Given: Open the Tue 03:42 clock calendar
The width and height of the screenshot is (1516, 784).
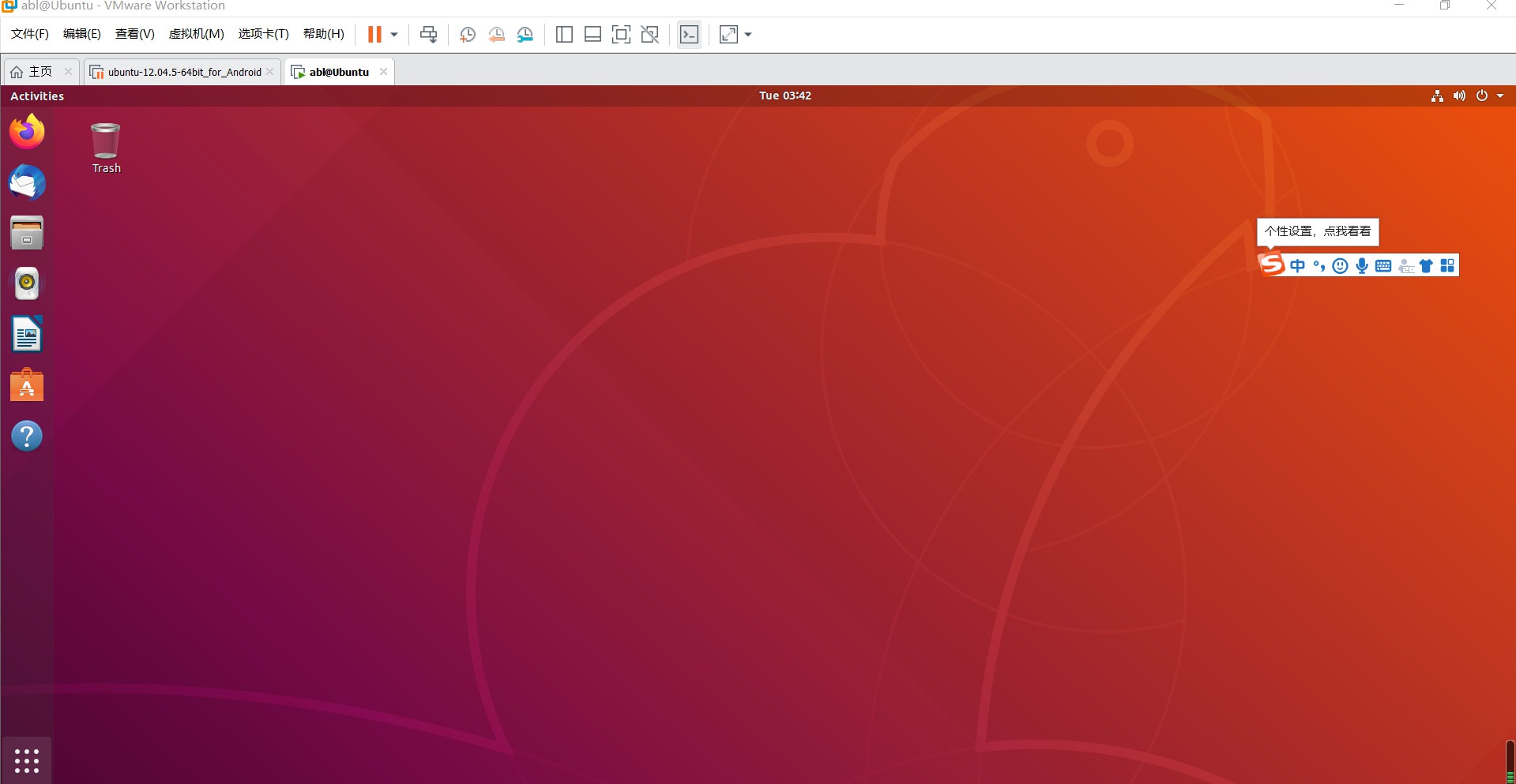Looking at the screenshot, I should tap(785, 96).
